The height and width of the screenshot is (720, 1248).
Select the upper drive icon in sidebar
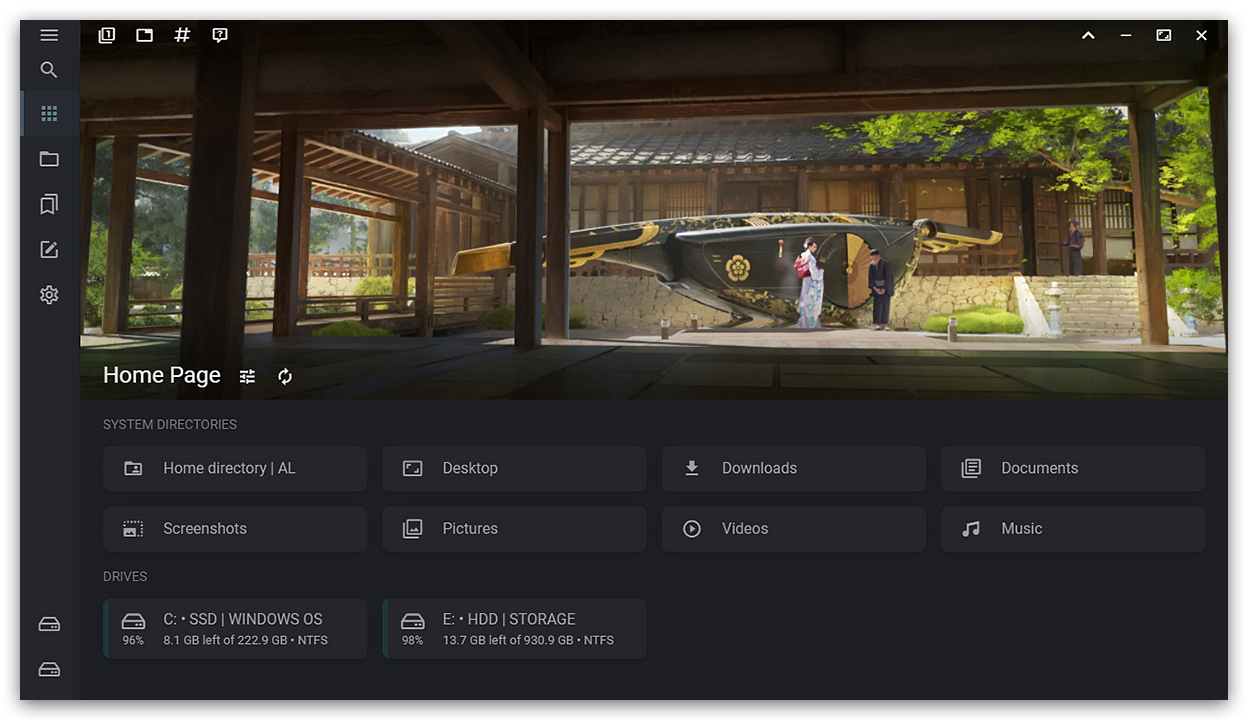click(x=49, y=625)
